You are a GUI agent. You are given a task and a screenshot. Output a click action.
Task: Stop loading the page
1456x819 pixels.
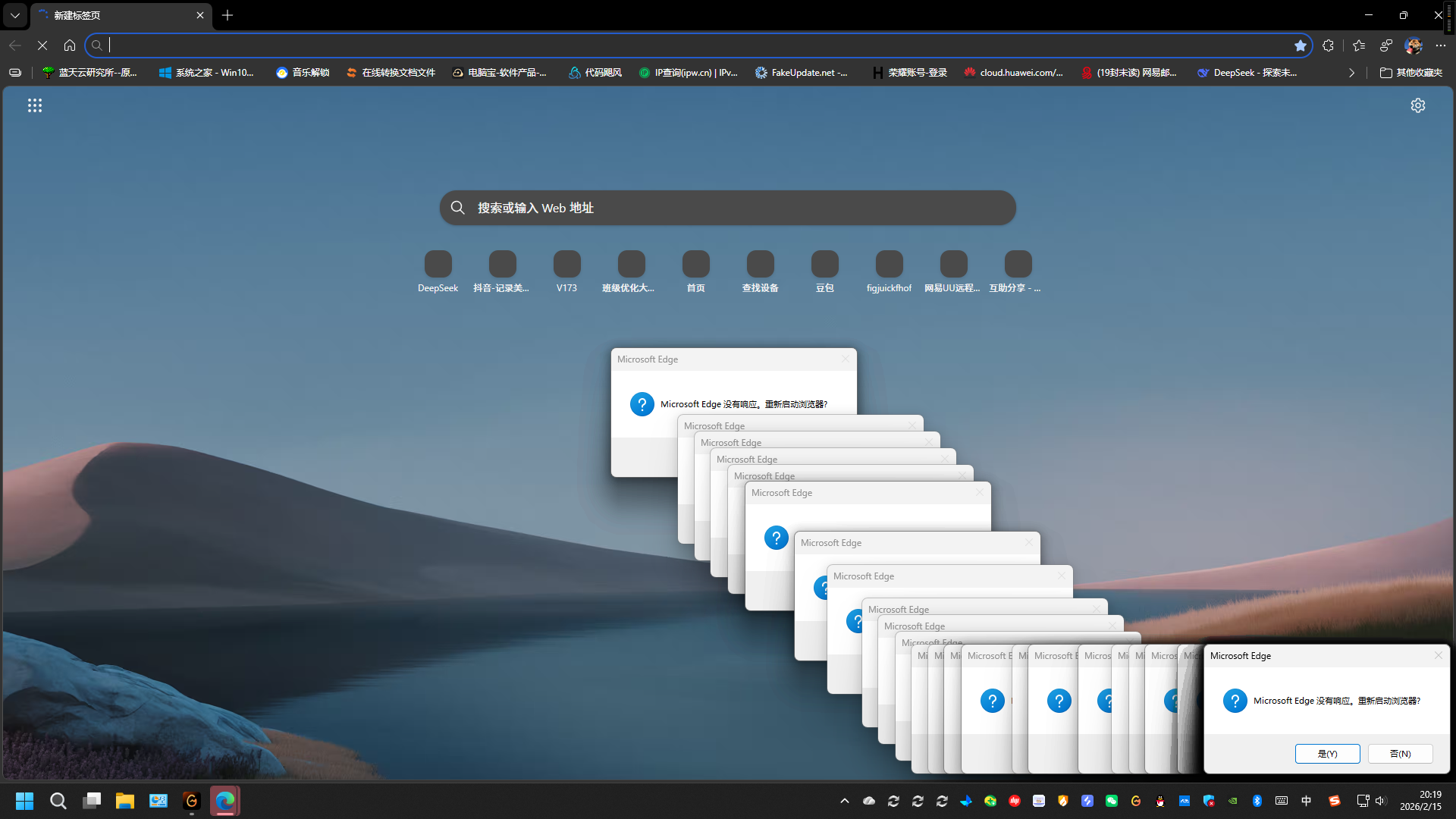coord(42,45)
